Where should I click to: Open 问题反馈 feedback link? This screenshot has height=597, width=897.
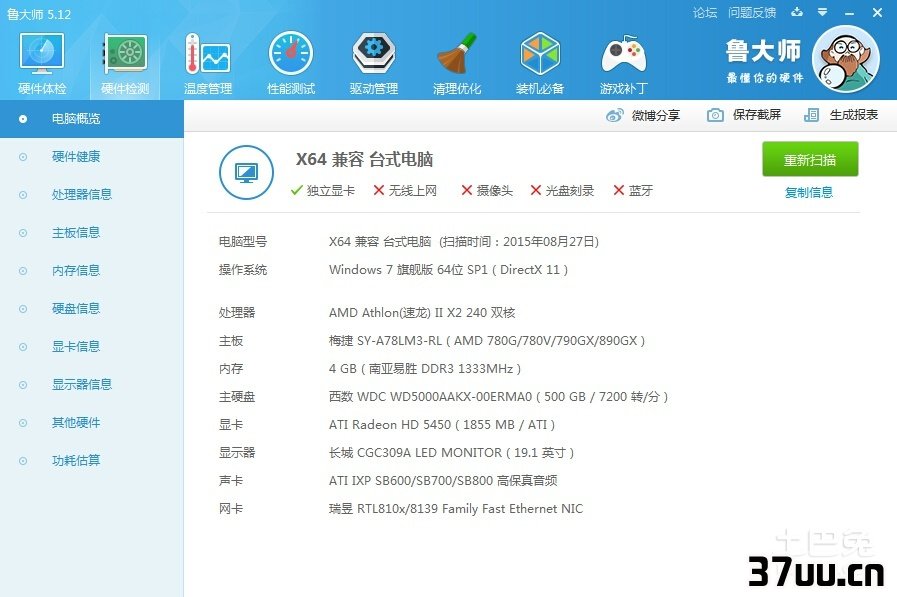tap(752, 13)
